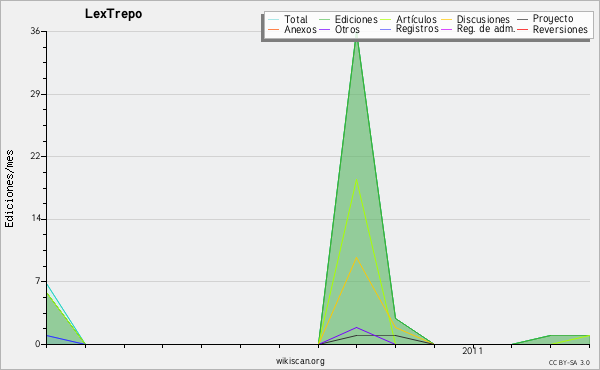This screenshot has width=600, height=370.
Task: Click the Y-axis value 0
Action: [x=38, y=344]
